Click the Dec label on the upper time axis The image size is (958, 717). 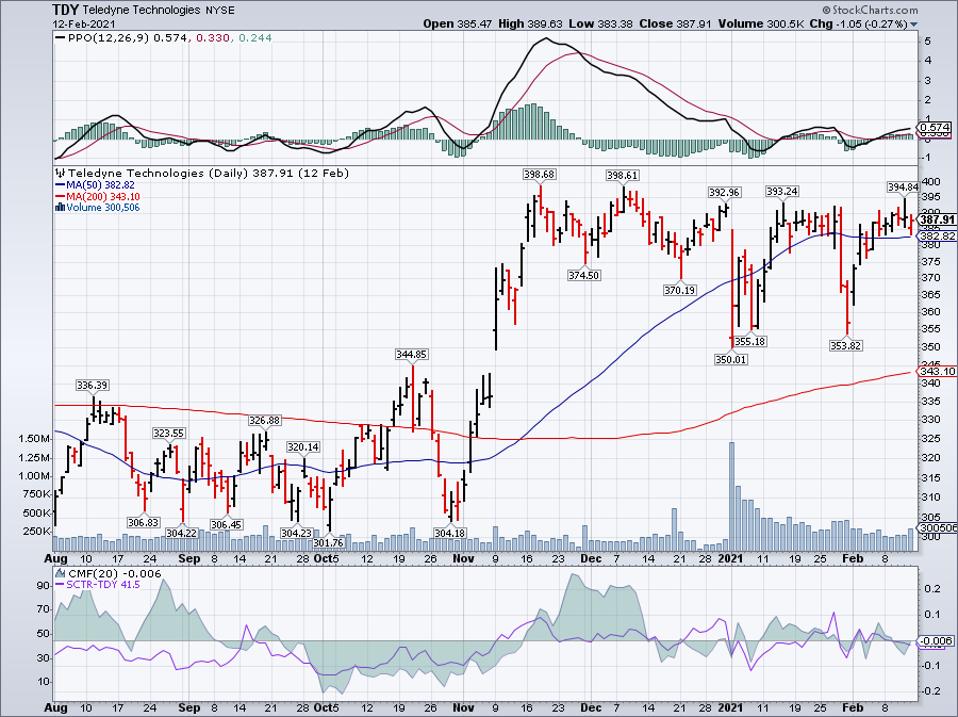click(591, 558)
